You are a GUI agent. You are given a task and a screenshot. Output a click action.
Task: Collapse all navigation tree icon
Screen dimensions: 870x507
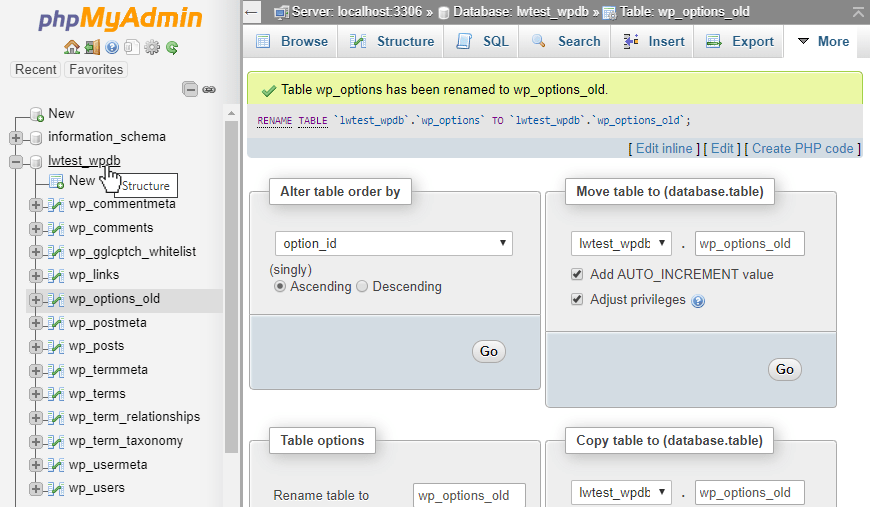click(190, 89)
